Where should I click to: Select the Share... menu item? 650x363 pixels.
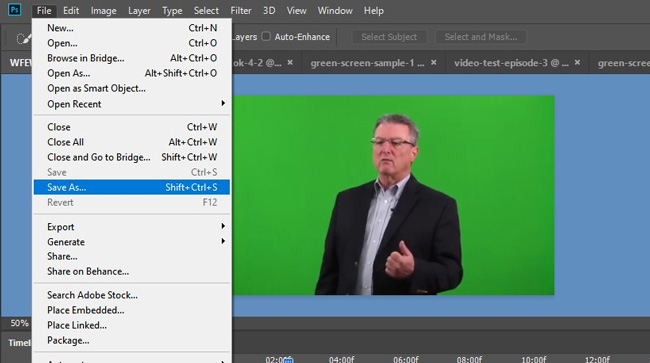pyautogui.click(x=131, y=256)
